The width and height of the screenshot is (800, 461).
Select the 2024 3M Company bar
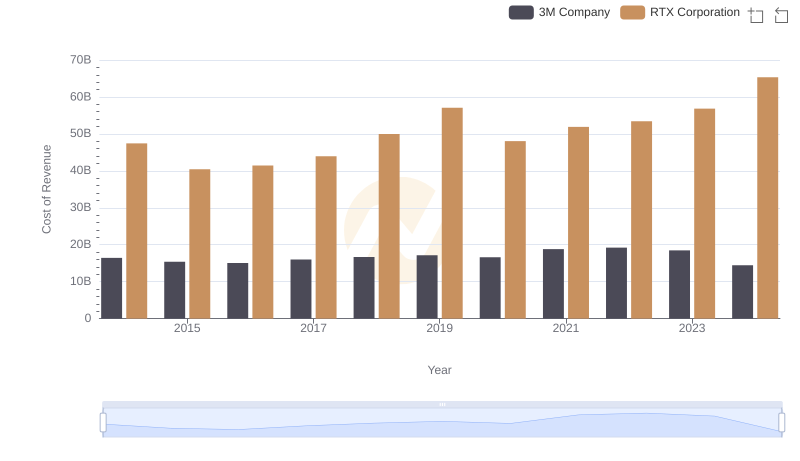click(x=742, y=292)
